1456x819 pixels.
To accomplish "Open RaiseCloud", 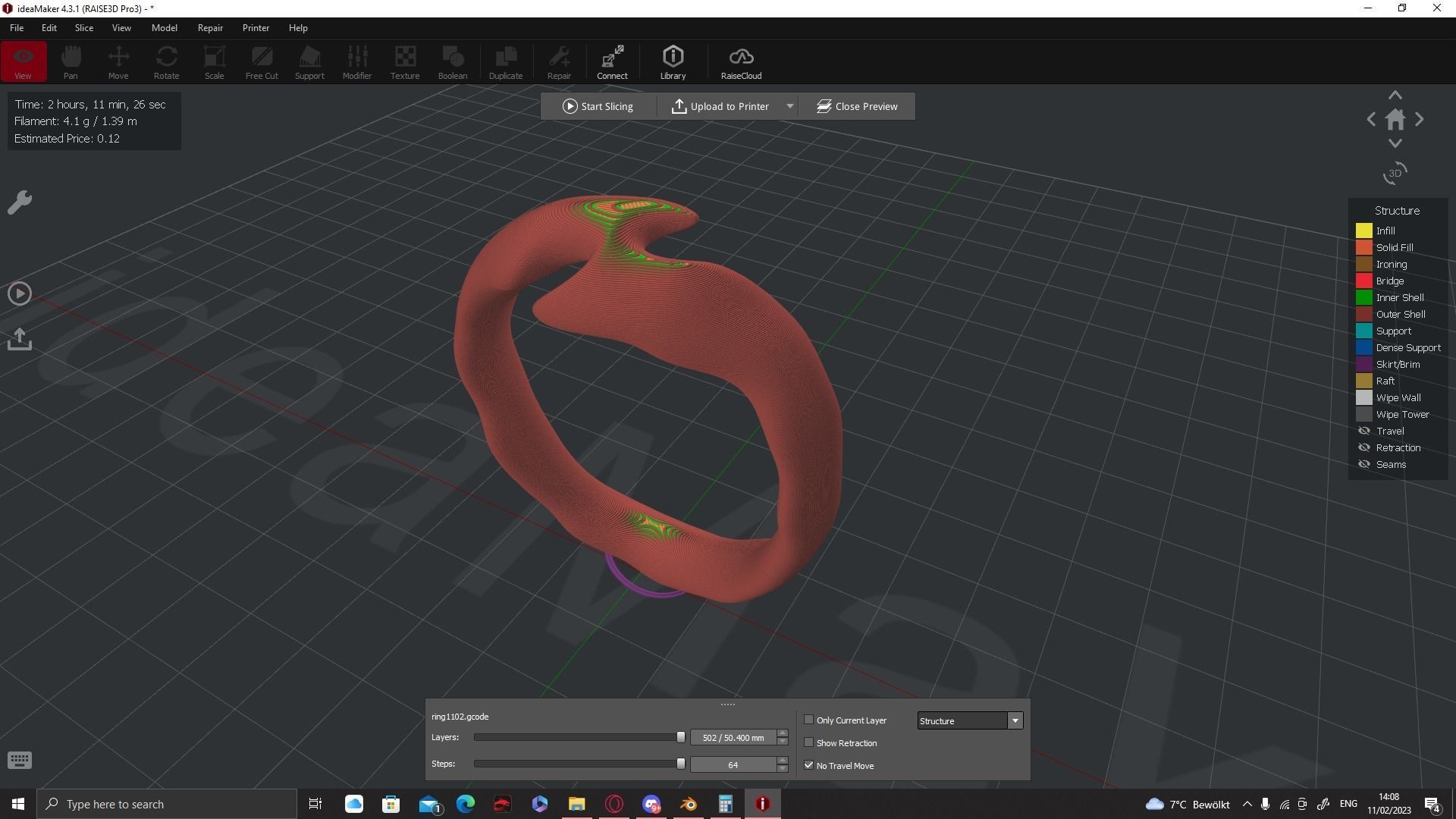I will point(741,61).
